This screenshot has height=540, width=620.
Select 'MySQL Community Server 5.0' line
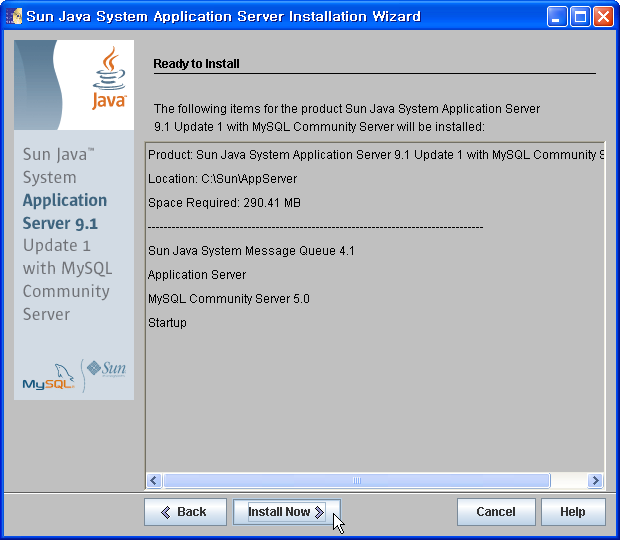pyautogui.click(x=229, y=298)
